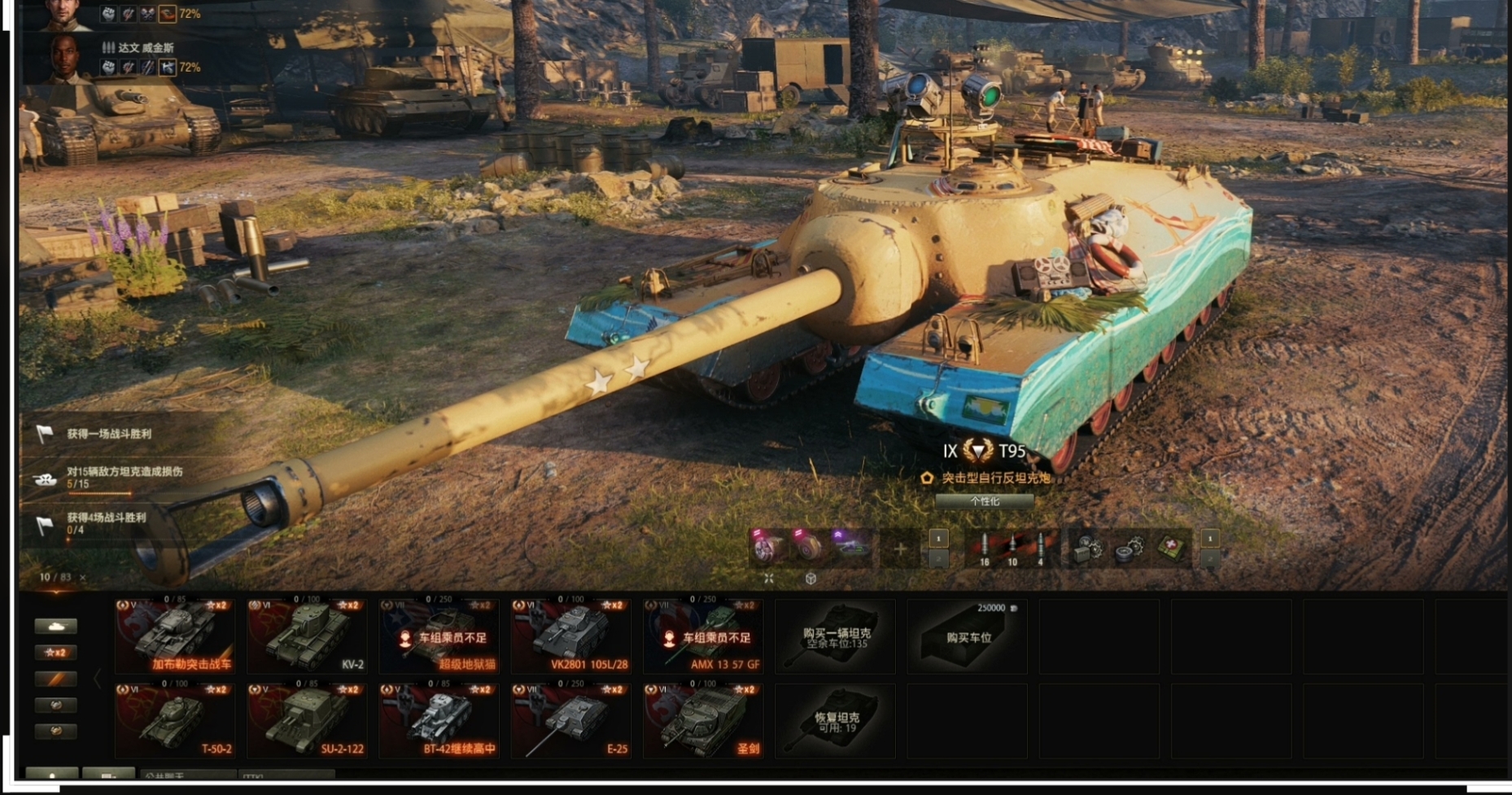Open the 获得一场战斗胜利 mission entry
The width and height of the screenshot is (1512, 795).
pos(109,434)
